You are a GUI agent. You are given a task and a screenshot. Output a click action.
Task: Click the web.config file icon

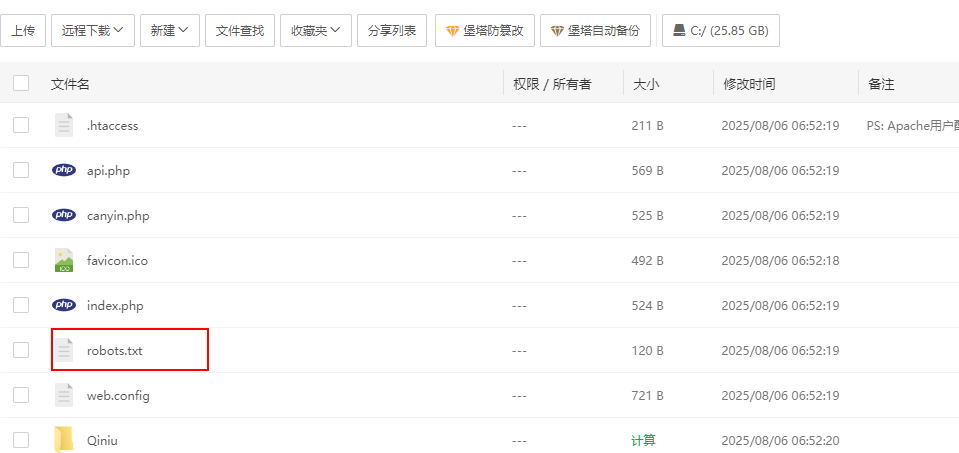[64, 395]
